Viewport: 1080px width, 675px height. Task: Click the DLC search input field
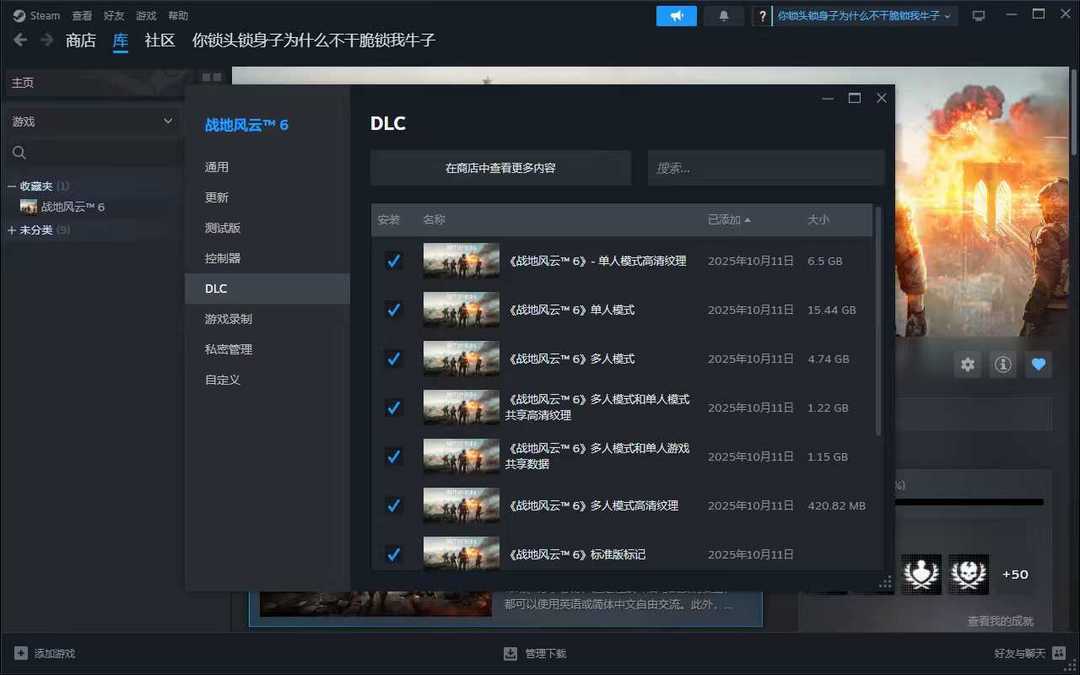tap(766, 168)
